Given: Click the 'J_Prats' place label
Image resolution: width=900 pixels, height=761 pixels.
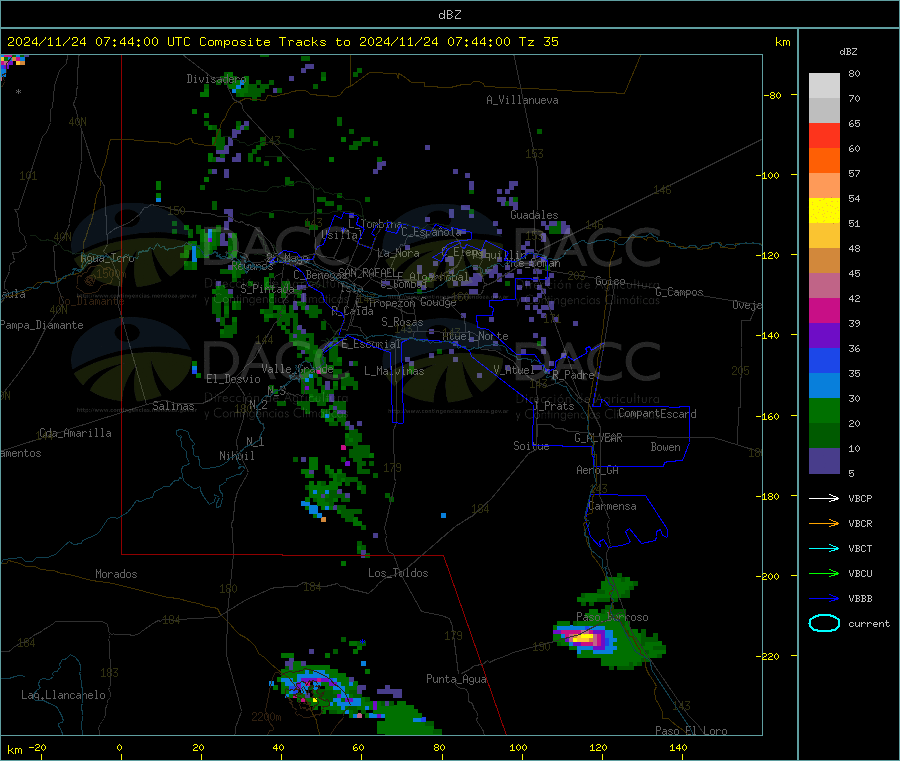Looking at the screenshot, I should [x=553, y=406].
